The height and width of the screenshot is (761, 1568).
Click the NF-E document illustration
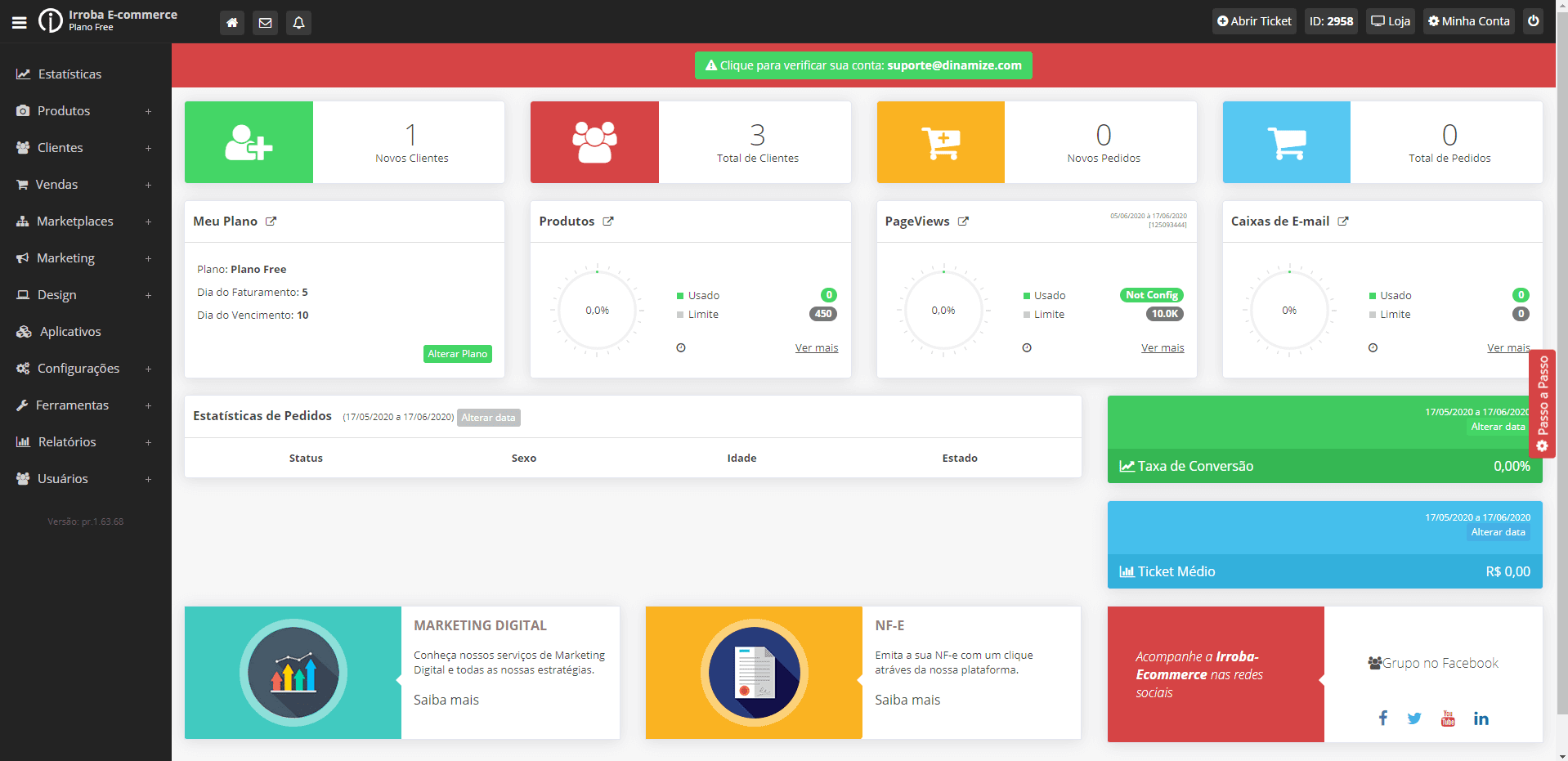click(x=754, y=673)
